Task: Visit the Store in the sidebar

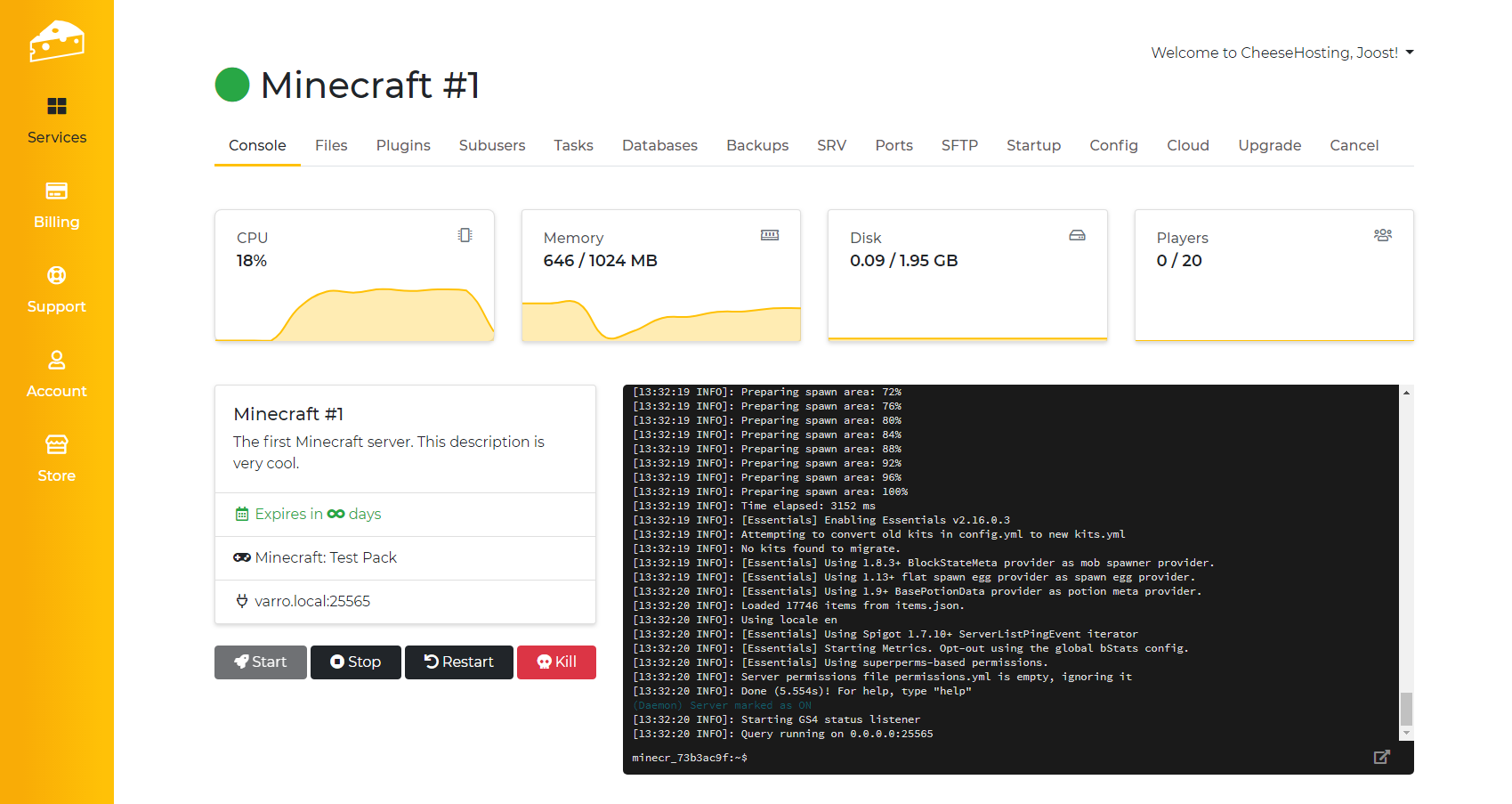Action: (57, 459)
